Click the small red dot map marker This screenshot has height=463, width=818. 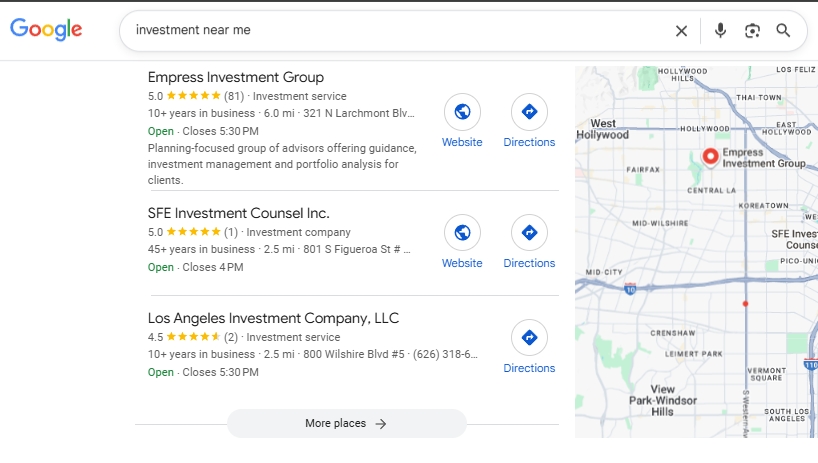click(x=745, y=303)
